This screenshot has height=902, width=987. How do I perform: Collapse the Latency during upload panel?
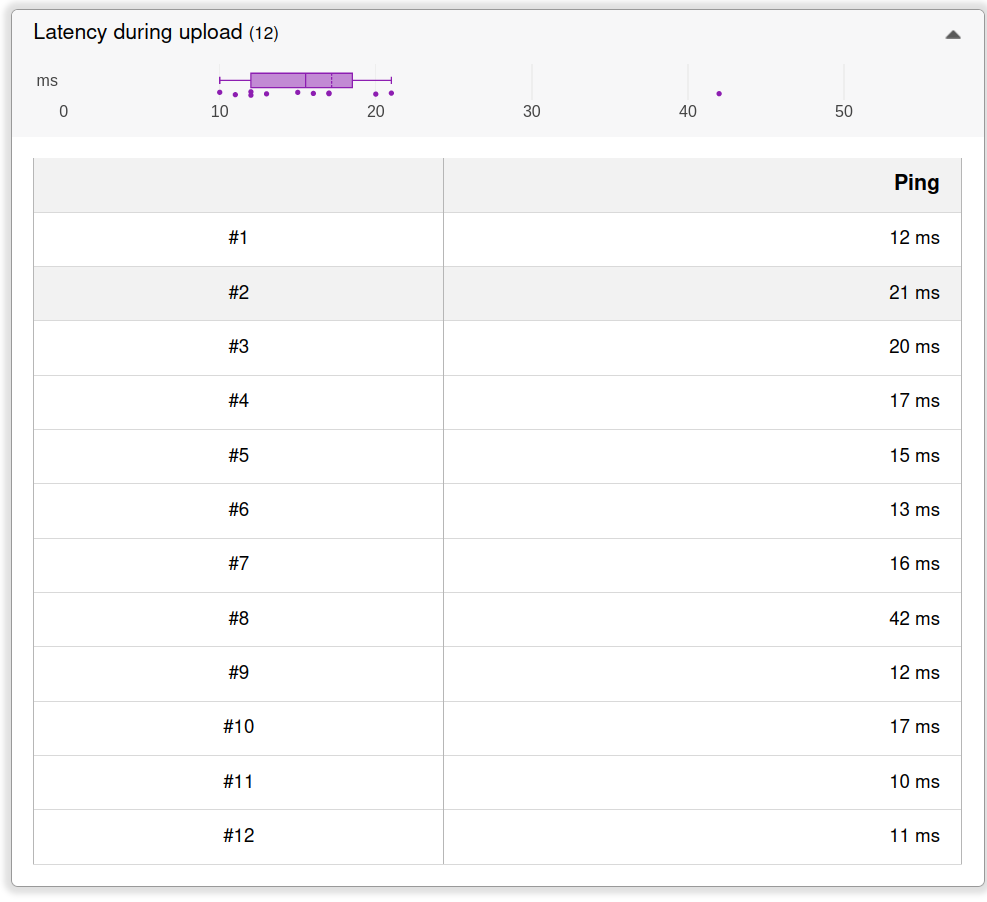point(952,34)
